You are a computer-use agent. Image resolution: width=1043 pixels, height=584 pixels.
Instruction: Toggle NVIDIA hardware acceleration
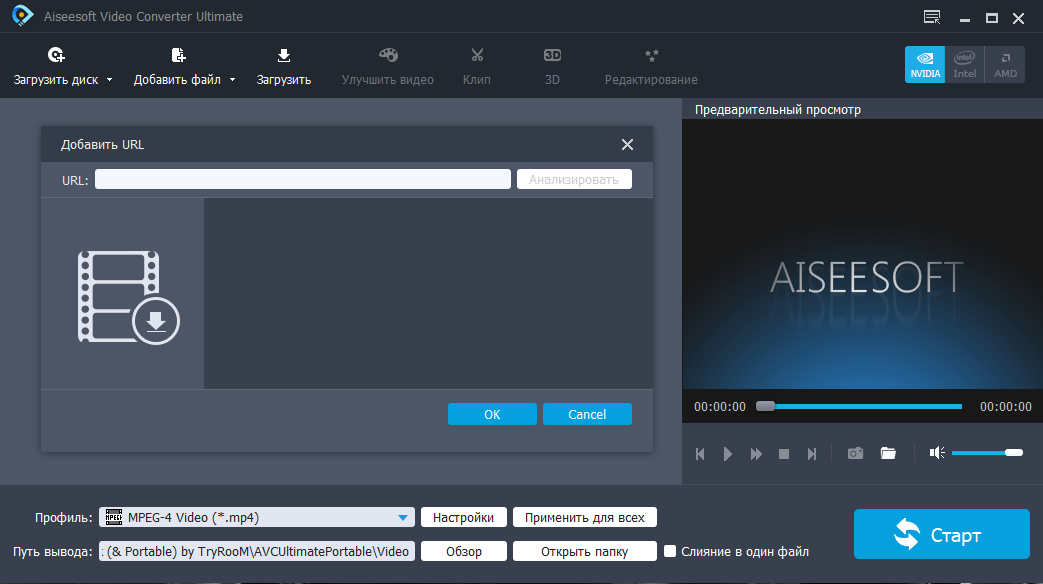pyautogui.click(x=925, y=65)
